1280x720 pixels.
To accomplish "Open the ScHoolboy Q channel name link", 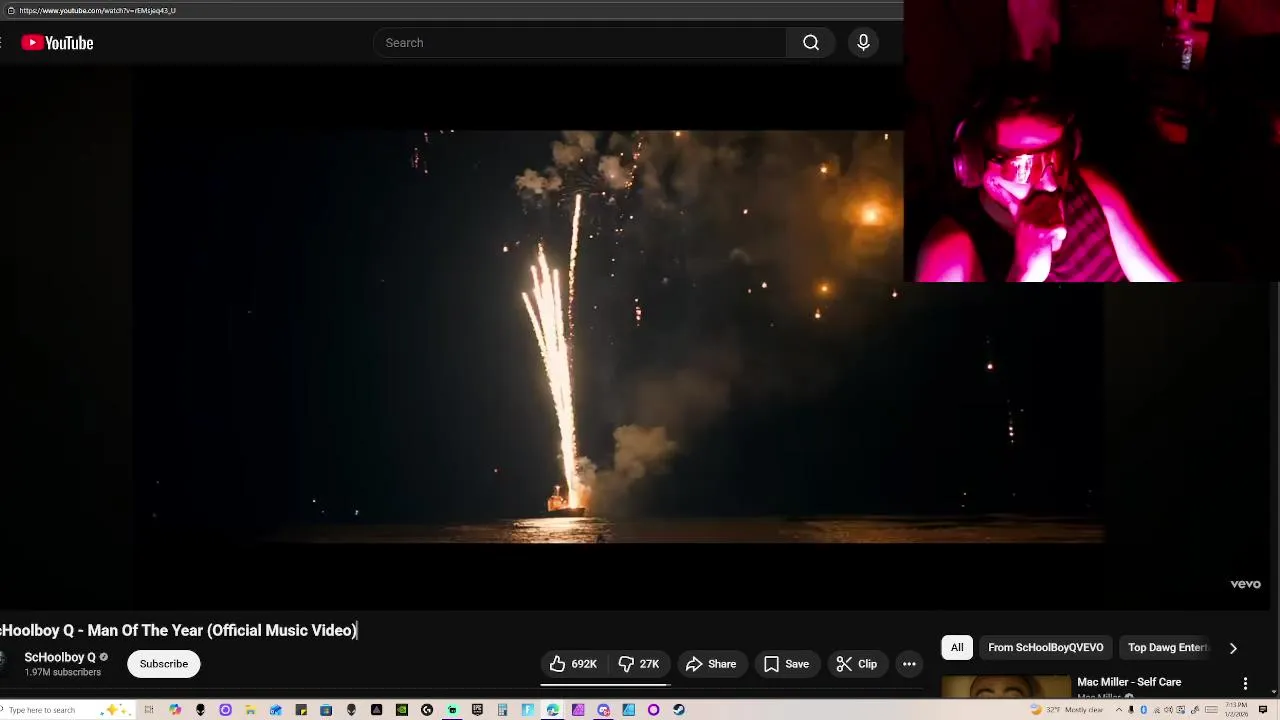I will coord(60,657).
